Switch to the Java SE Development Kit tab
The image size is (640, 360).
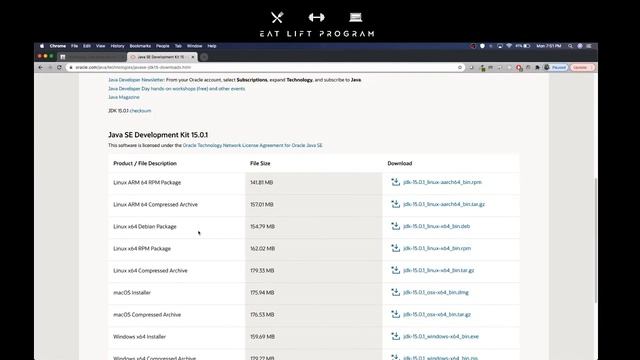coord(162,57)
